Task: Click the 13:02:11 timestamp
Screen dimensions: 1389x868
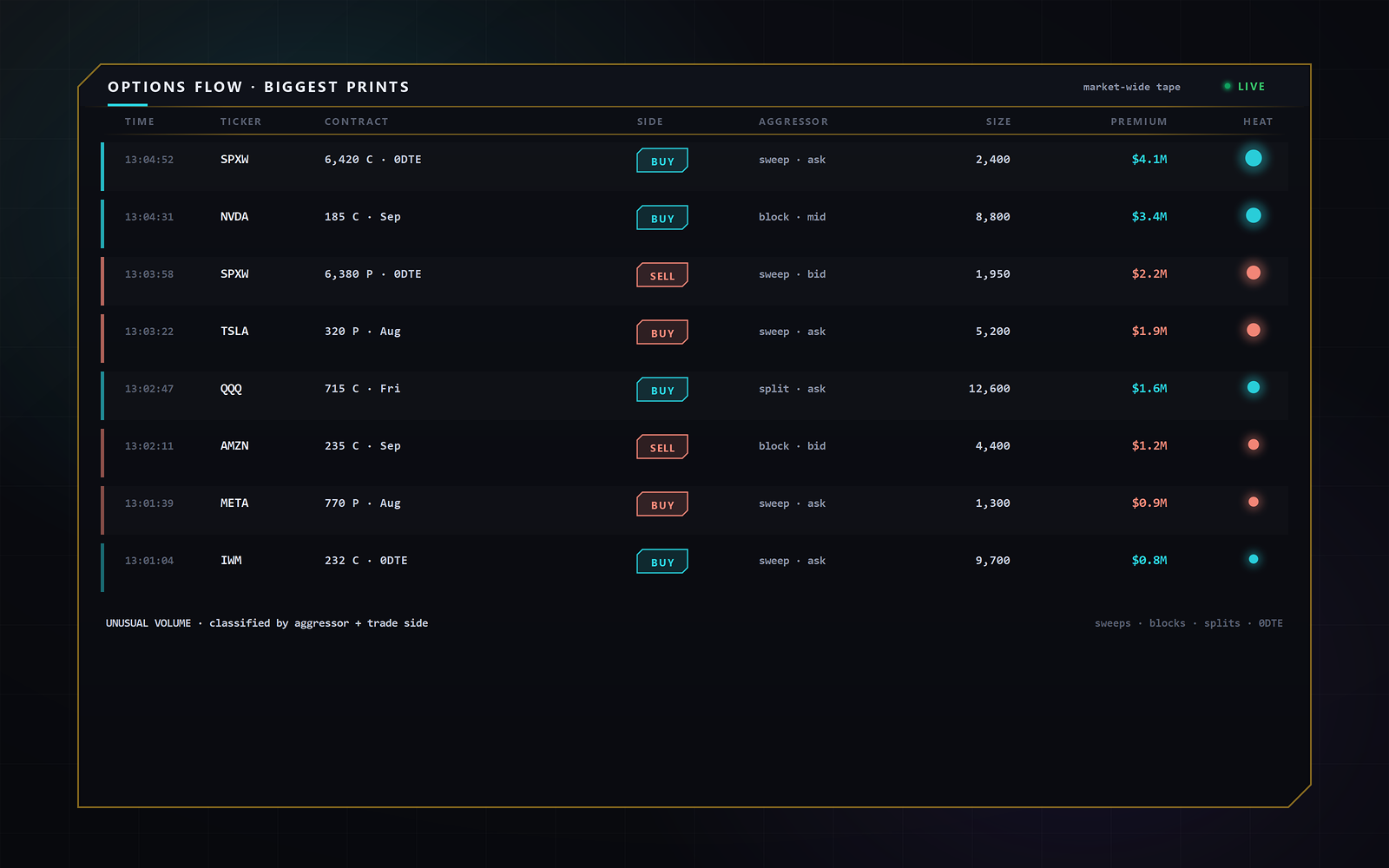Action: [149, 446]
